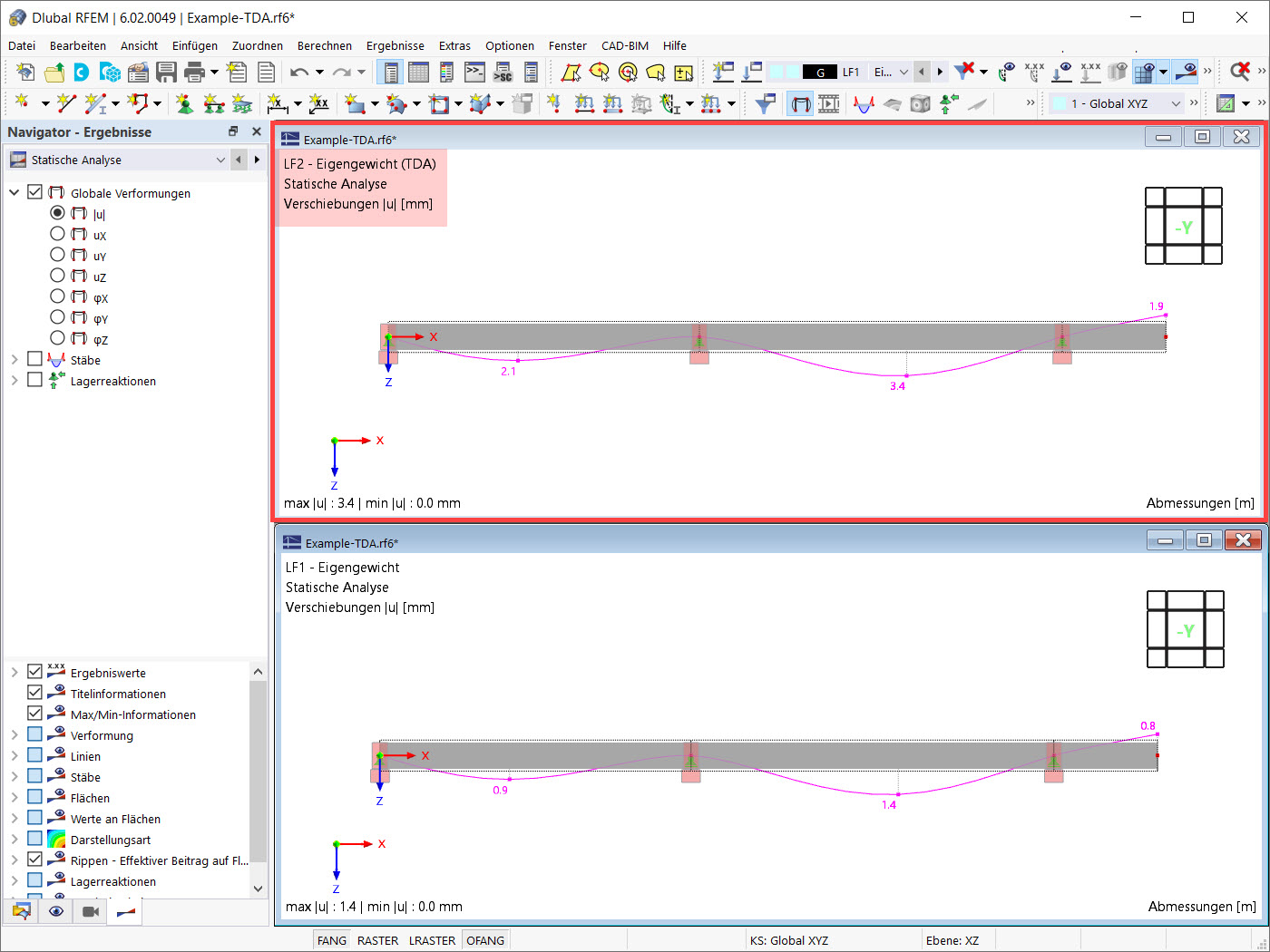Toggle the LRASTER status button
This screenshot has height=952, width=1270.
(x=433, y=940)
